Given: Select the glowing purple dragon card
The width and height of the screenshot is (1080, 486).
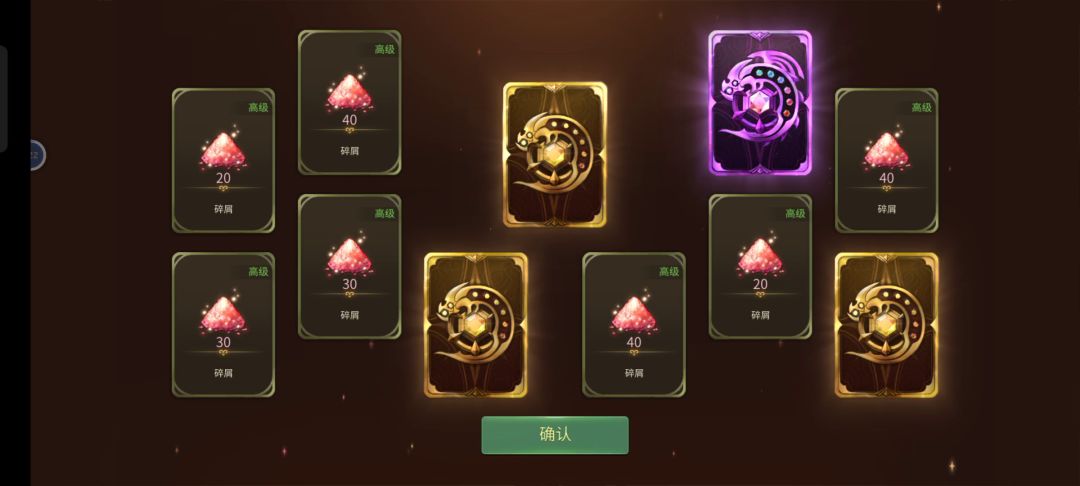Looking at the screenshot, I should tap(760, 102).
